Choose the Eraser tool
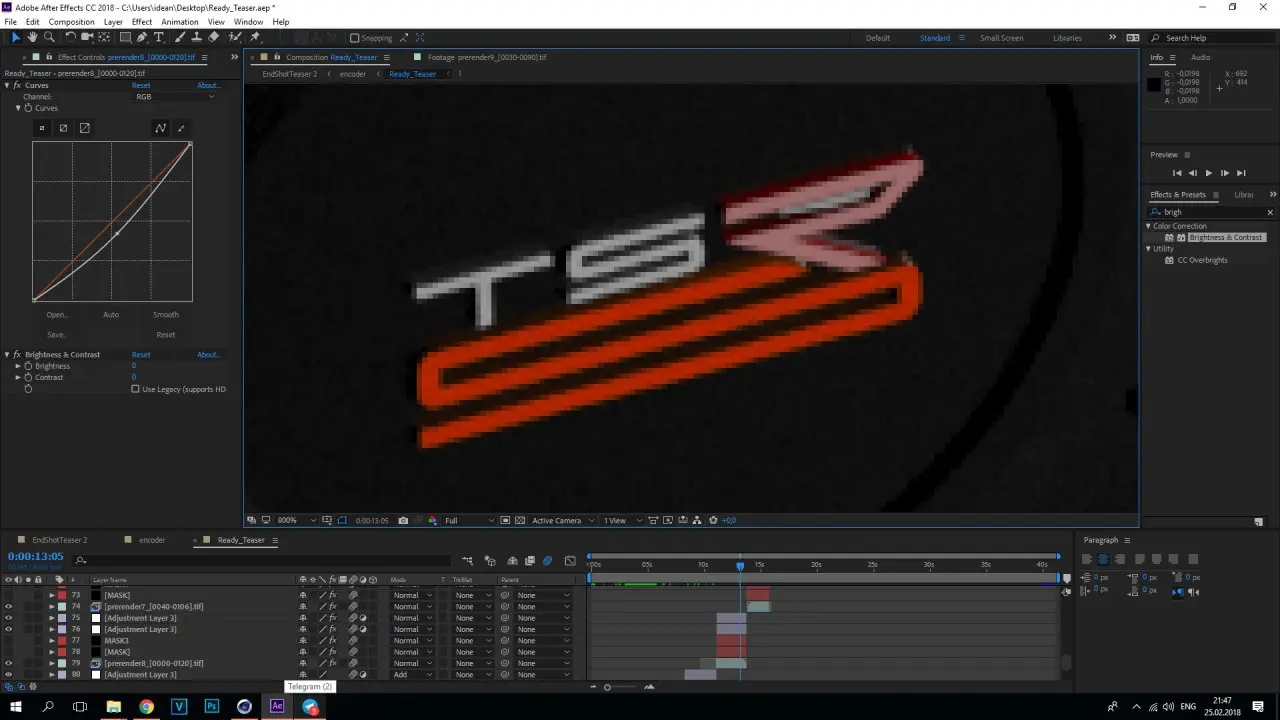The image size is (1280, 720). [214, 38]
